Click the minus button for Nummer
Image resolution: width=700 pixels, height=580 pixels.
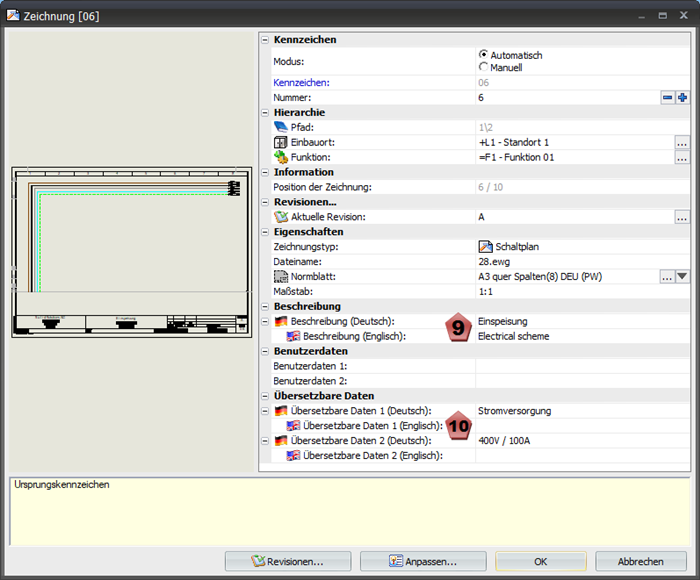pyautogui.click(x=667, y=97)
